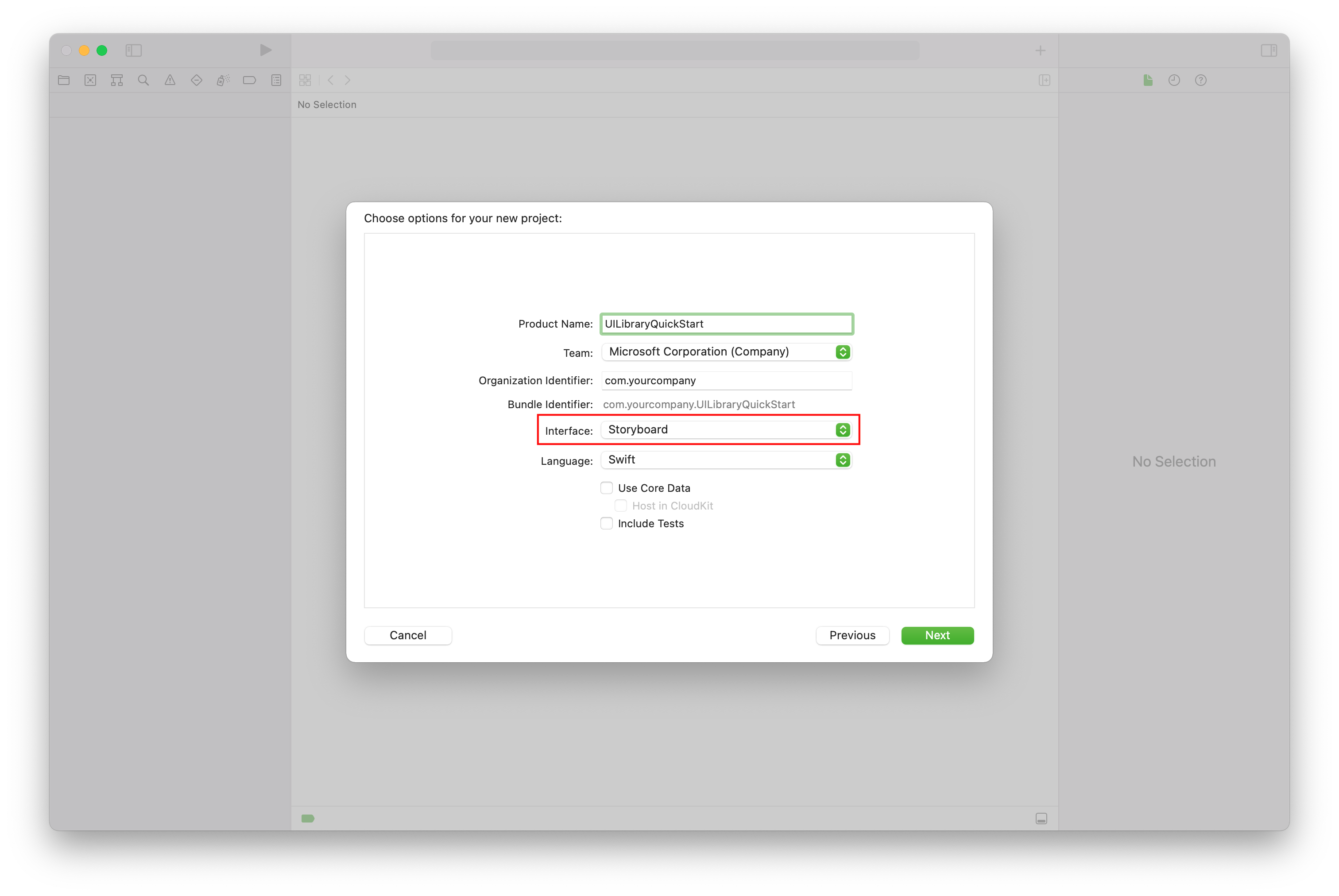This screenshot has height=896, width=1339.
Task: Toggle the Include Tests checkbox
Action: pos(606,523)
